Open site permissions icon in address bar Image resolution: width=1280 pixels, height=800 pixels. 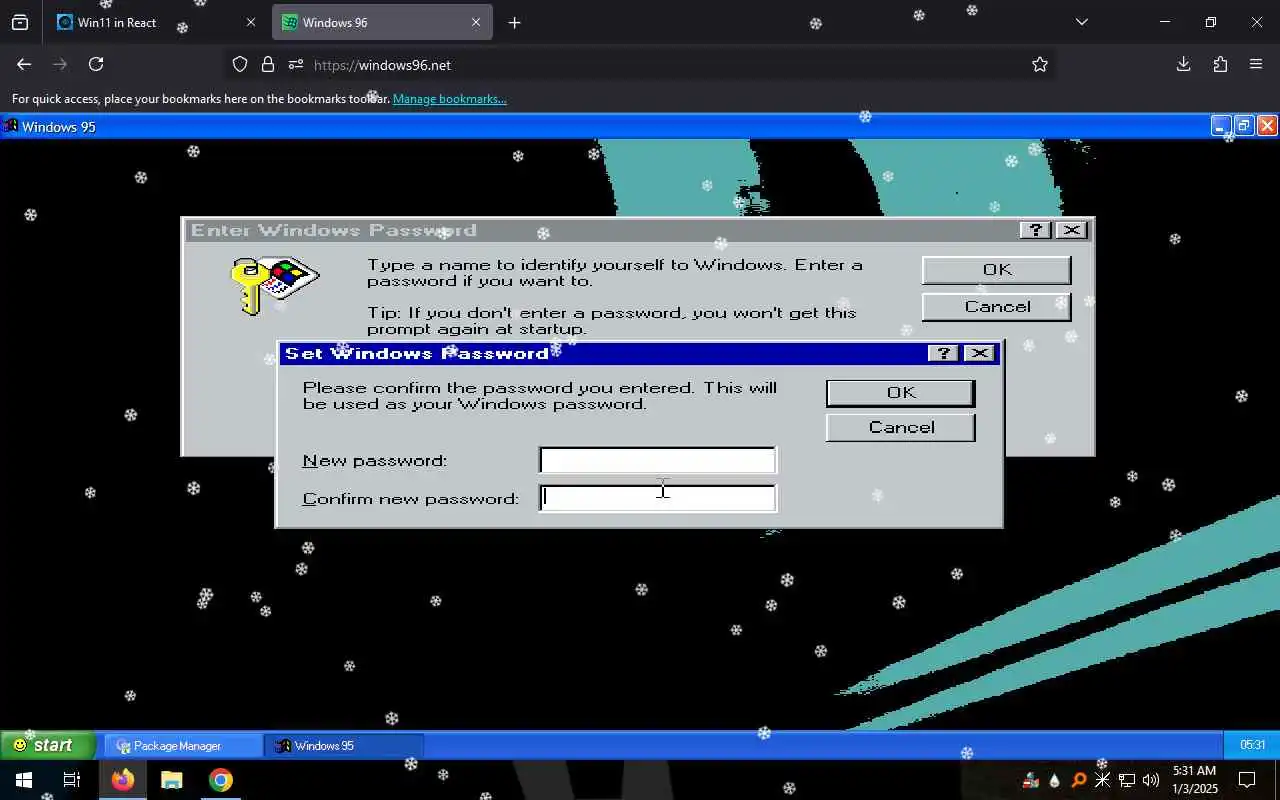pos(296,64)
